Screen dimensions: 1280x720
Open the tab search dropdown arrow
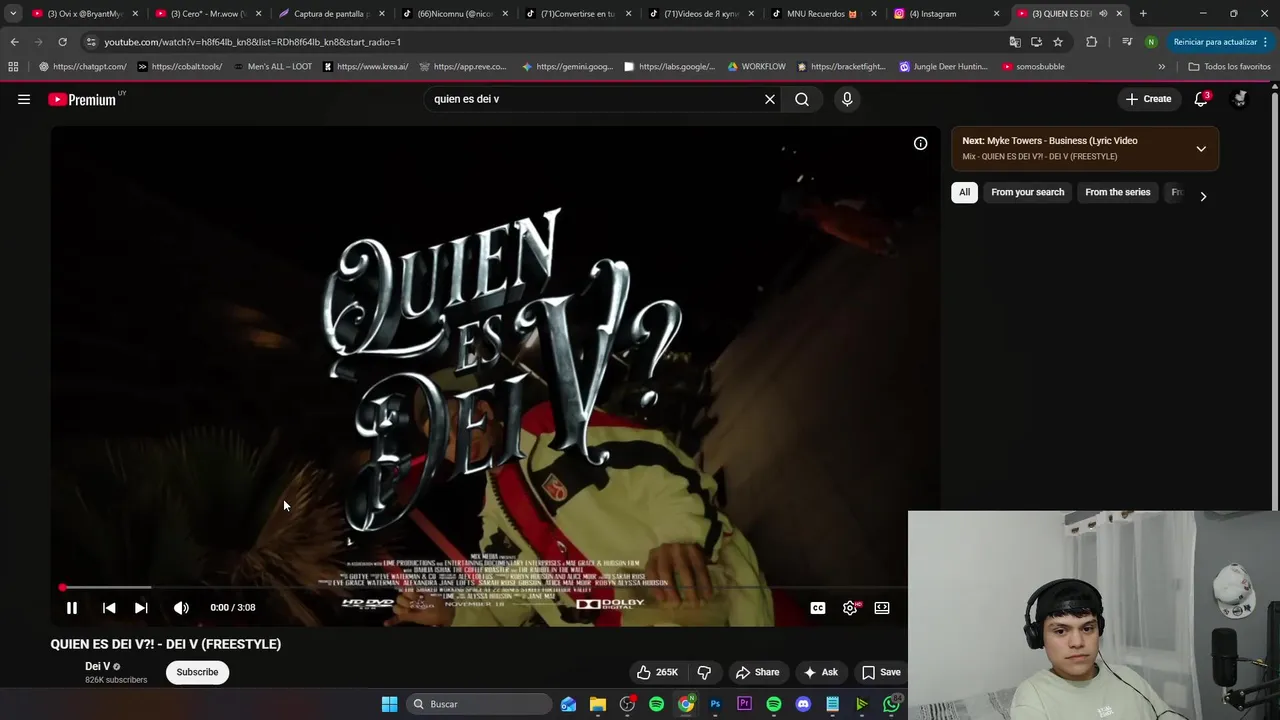coord(13,14)
